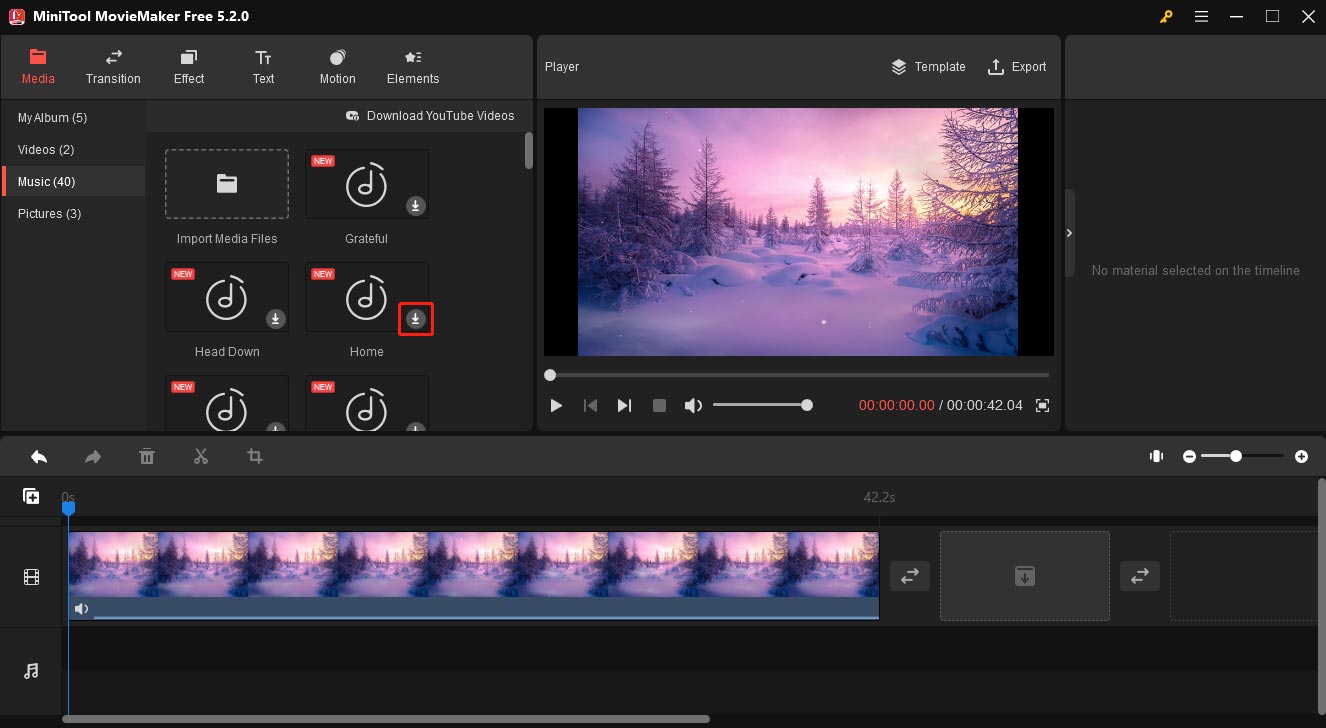Click the horizontal timeline scrollbar

386,719
